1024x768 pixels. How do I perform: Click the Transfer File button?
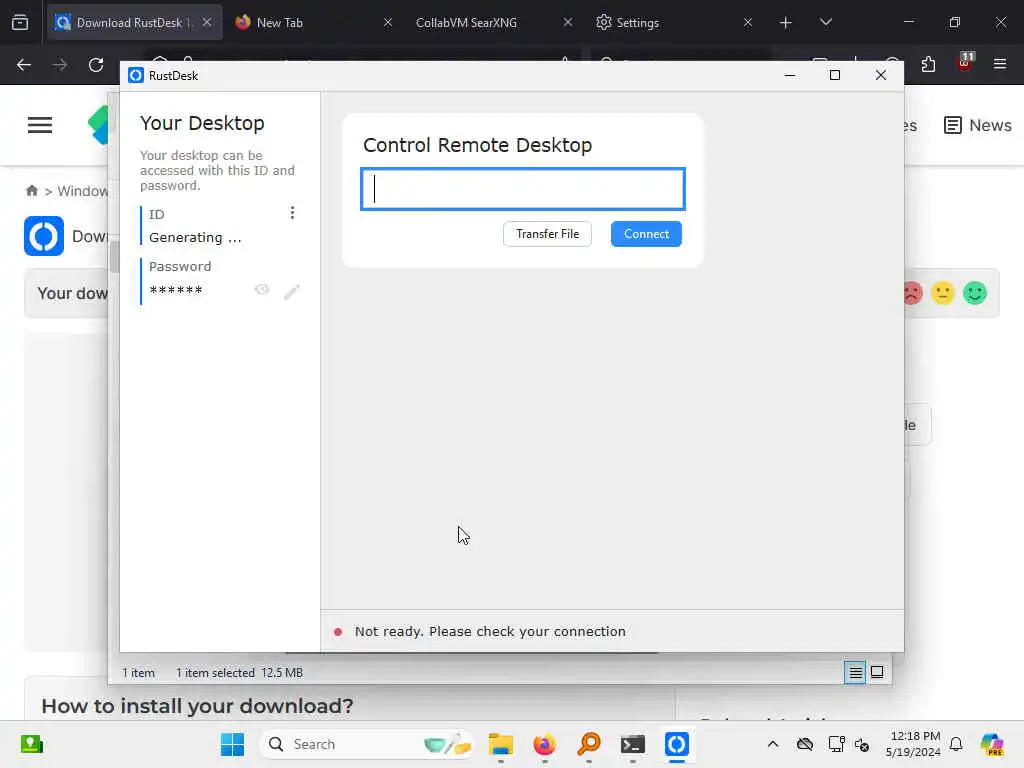(x=547, y=234)
